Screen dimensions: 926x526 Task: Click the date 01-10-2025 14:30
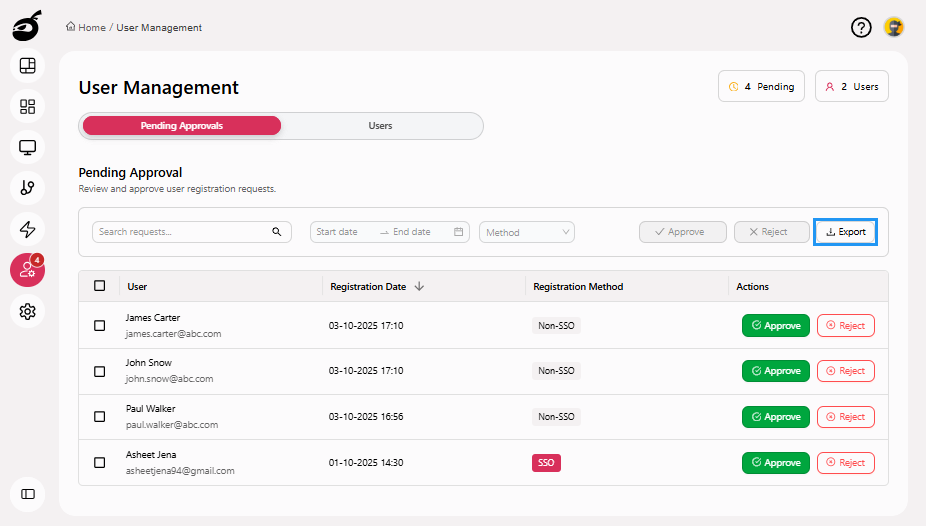point(366,463)
